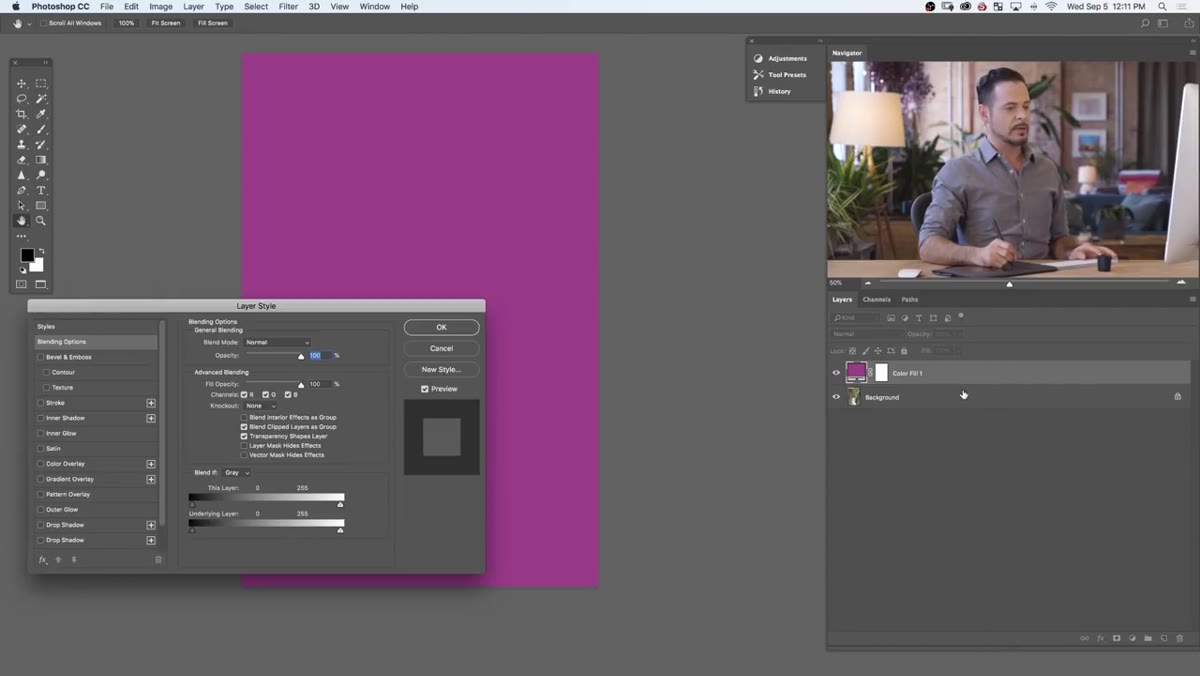This screenshot has height=676, width=1200.
Task: Open the Filter menu
Action: coord(288,6)
